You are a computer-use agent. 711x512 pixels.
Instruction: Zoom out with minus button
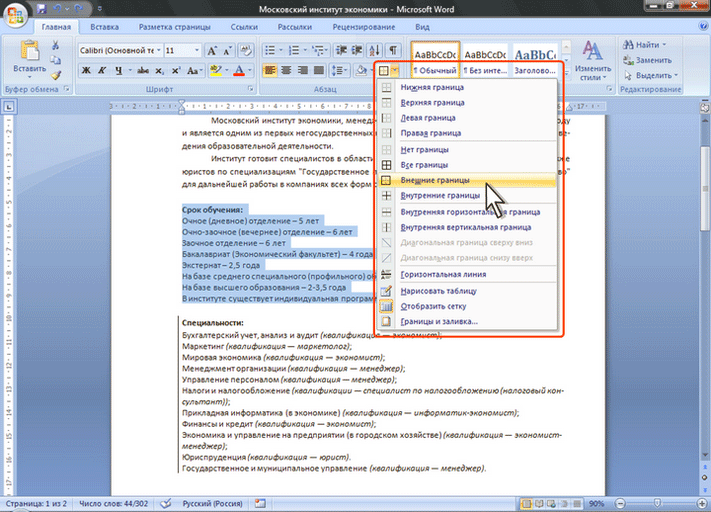click(x=620, y=503)
